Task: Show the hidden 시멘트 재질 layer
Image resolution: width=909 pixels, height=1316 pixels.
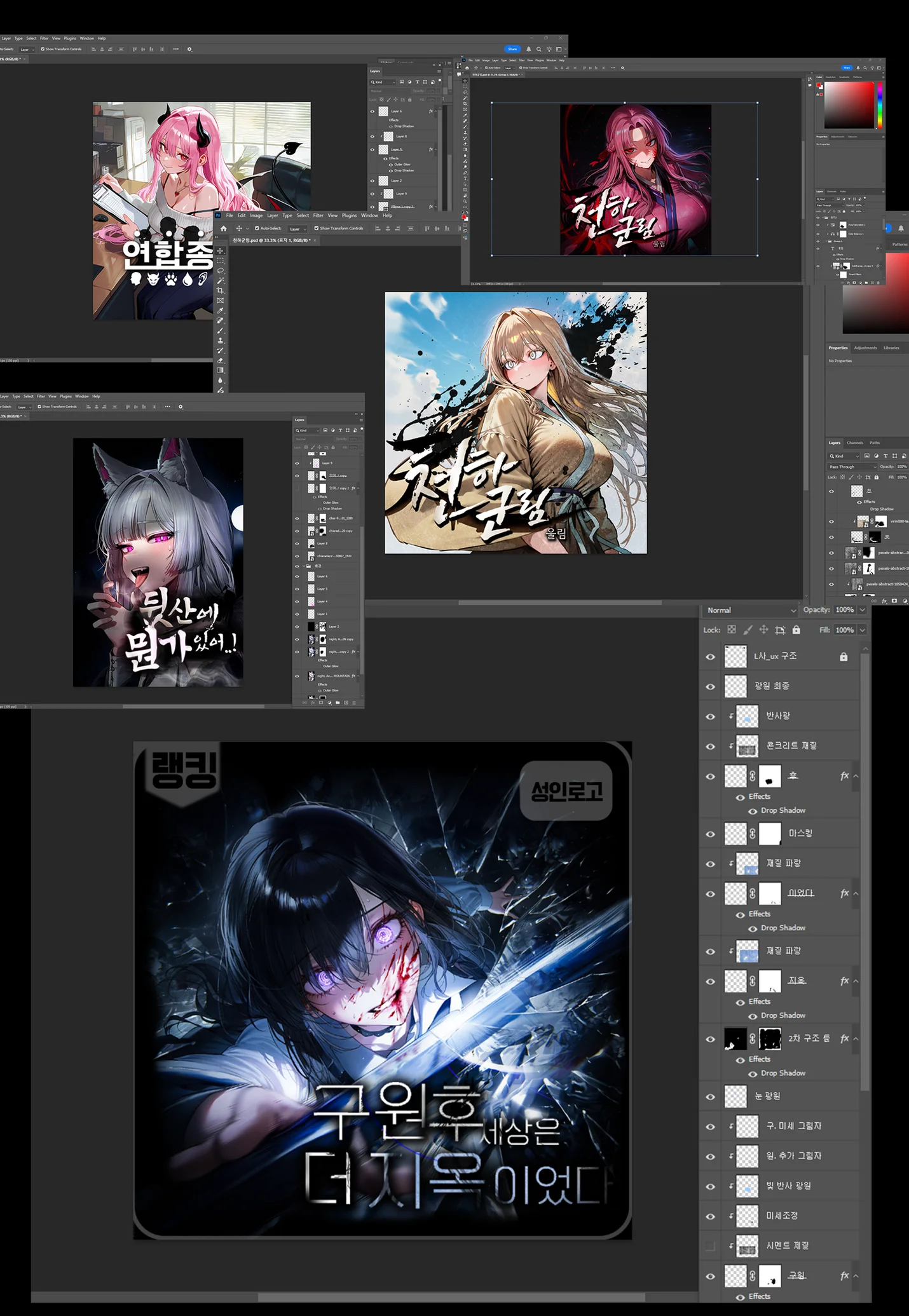Action: tap(711, 1245)
